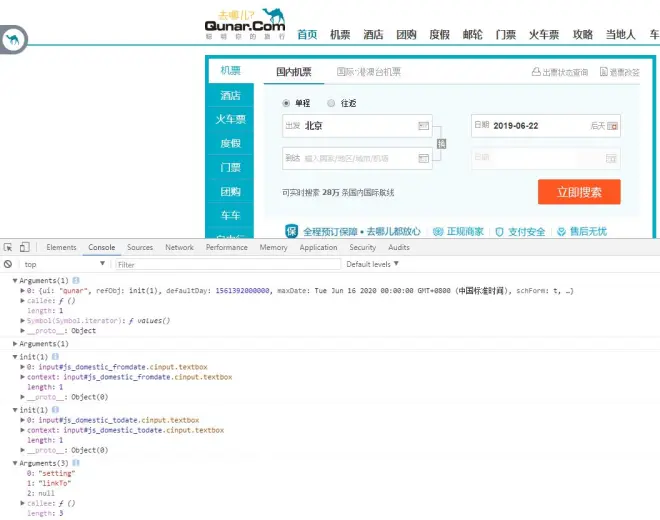The width and height of the screenshot is (660, 520).
Task: Click the floating camel icon at left edge
Action: 13,40
